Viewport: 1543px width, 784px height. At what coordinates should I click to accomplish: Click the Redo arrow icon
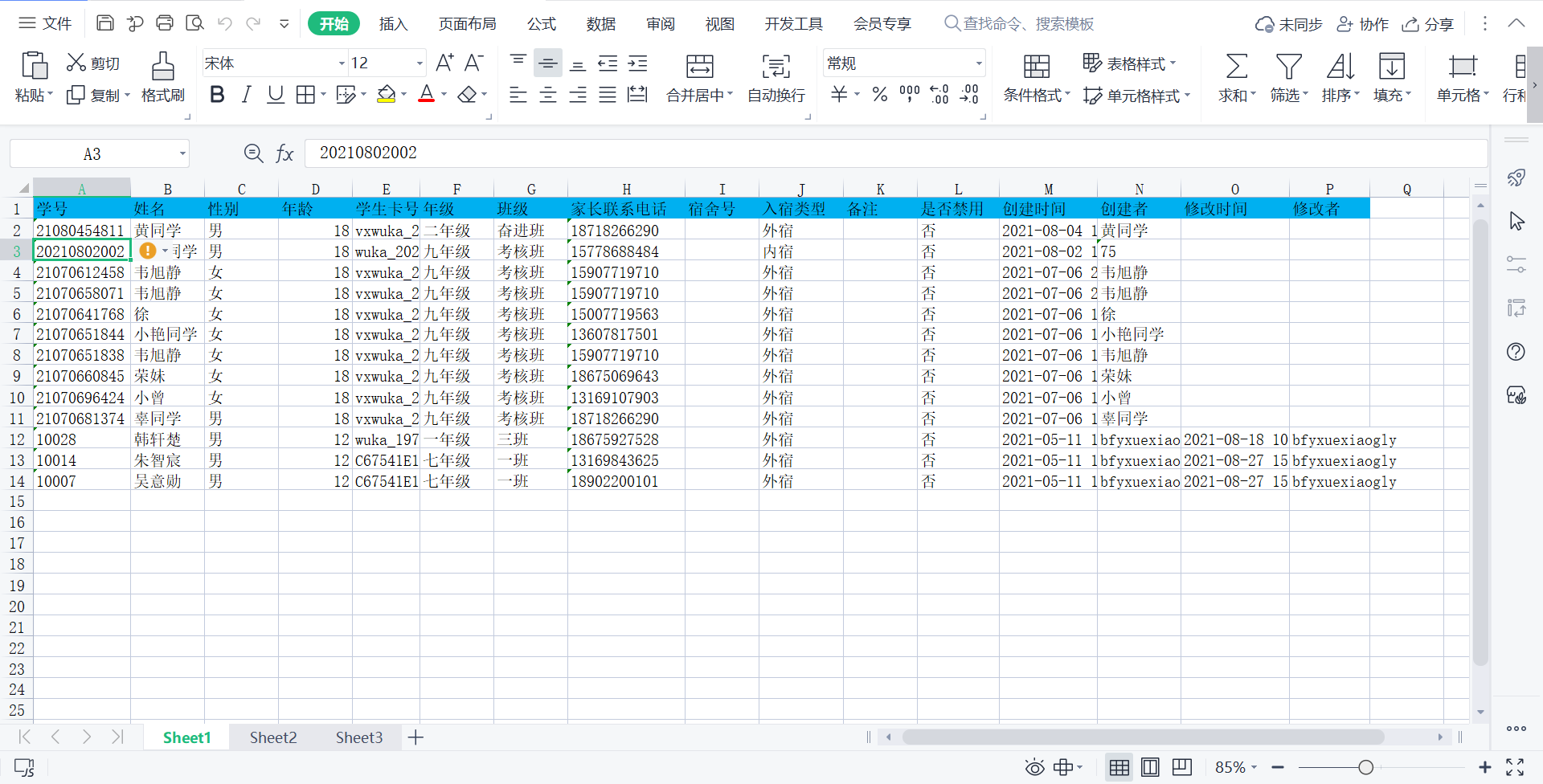(x=254, y=23)
